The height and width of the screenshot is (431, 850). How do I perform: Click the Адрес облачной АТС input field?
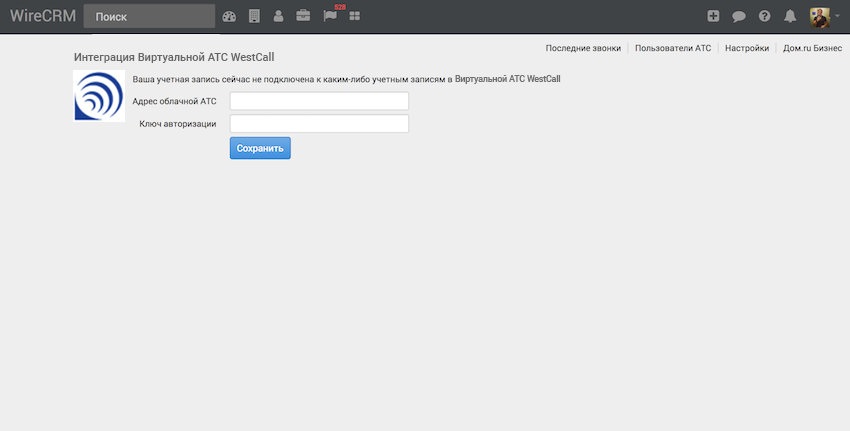[319, 101]
